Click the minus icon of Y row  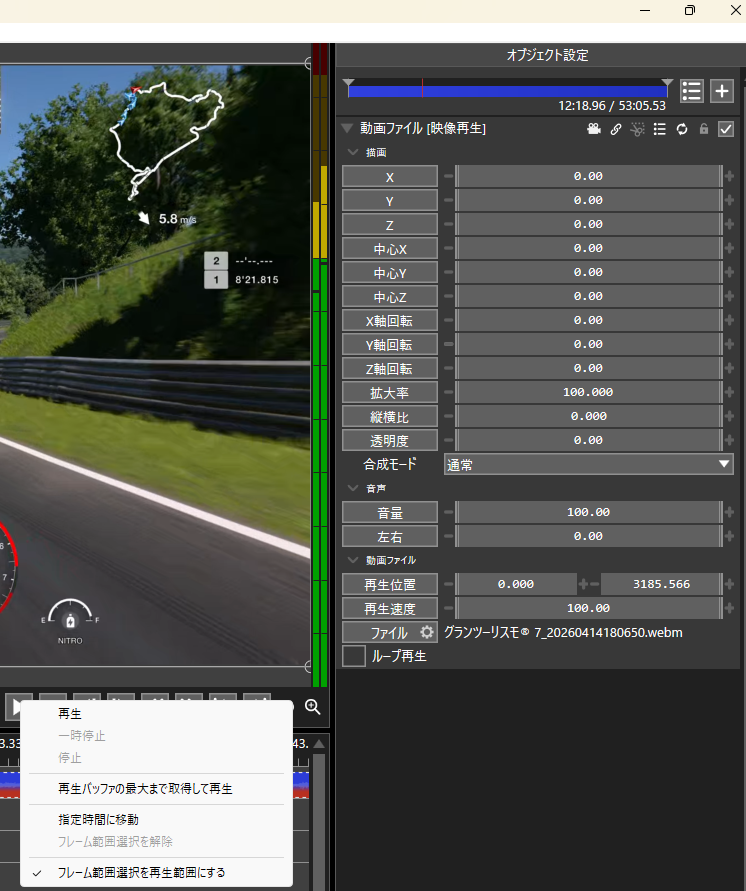tap(448, 200)
